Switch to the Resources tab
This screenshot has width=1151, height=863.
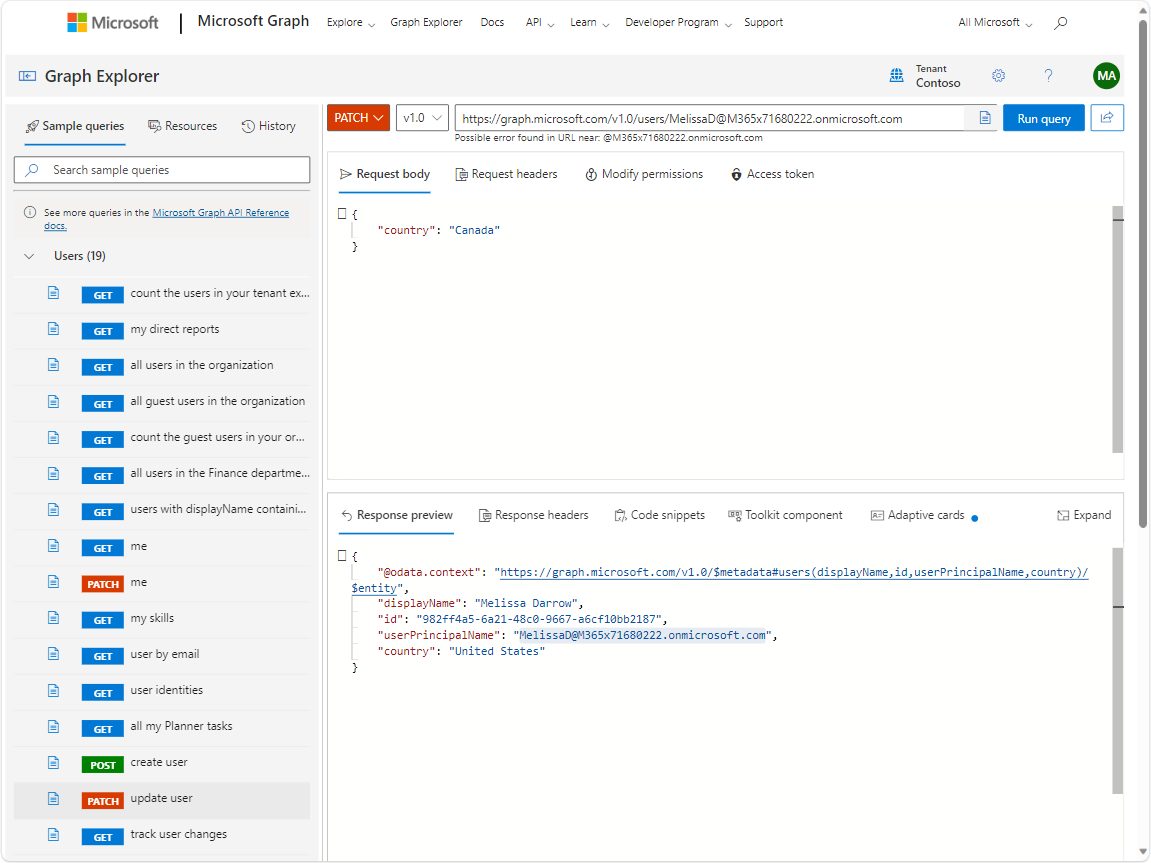tap(183, 126)
